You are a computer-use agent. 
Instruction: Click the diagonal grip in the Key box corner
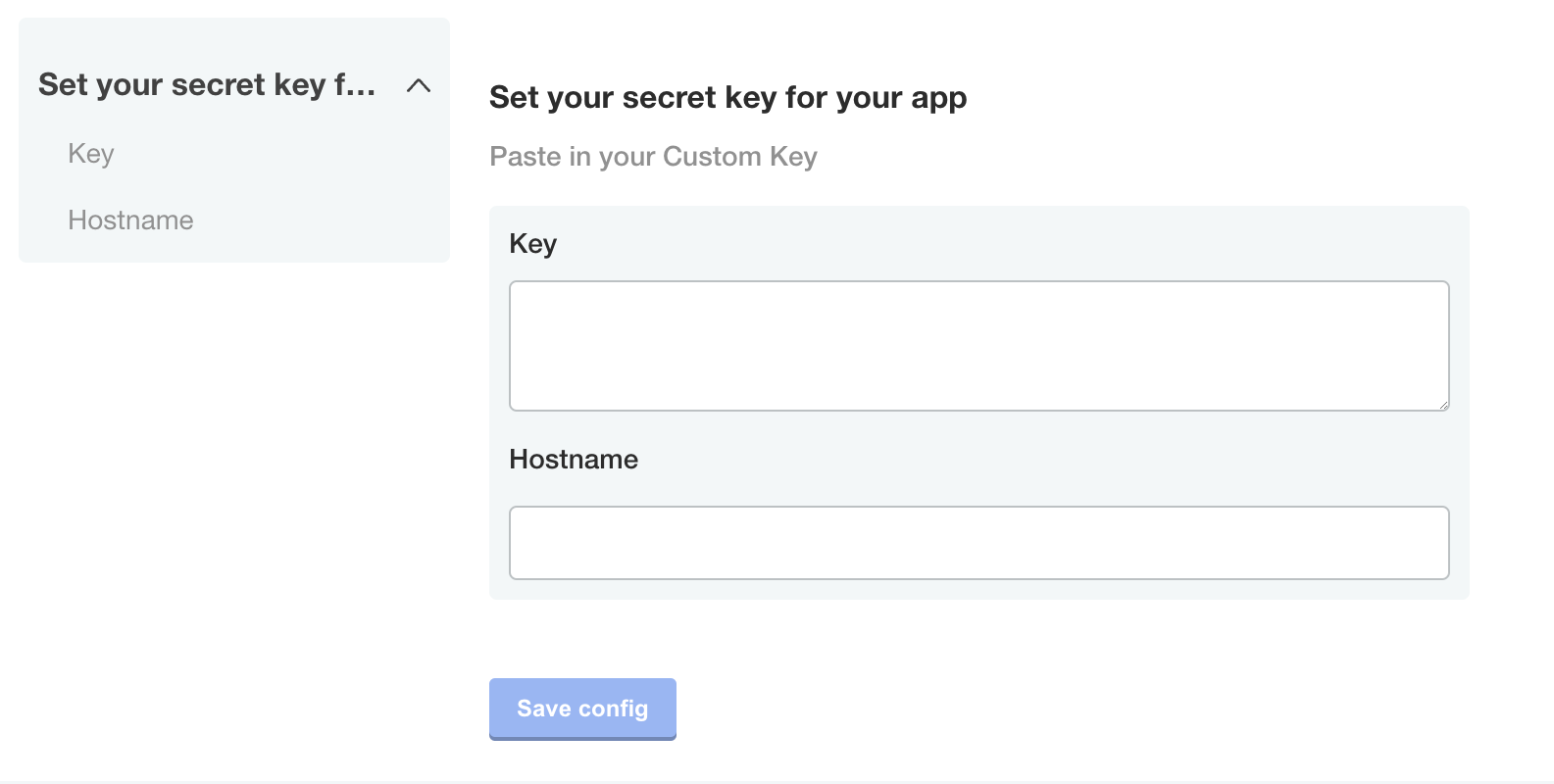tap(1443, 405)
